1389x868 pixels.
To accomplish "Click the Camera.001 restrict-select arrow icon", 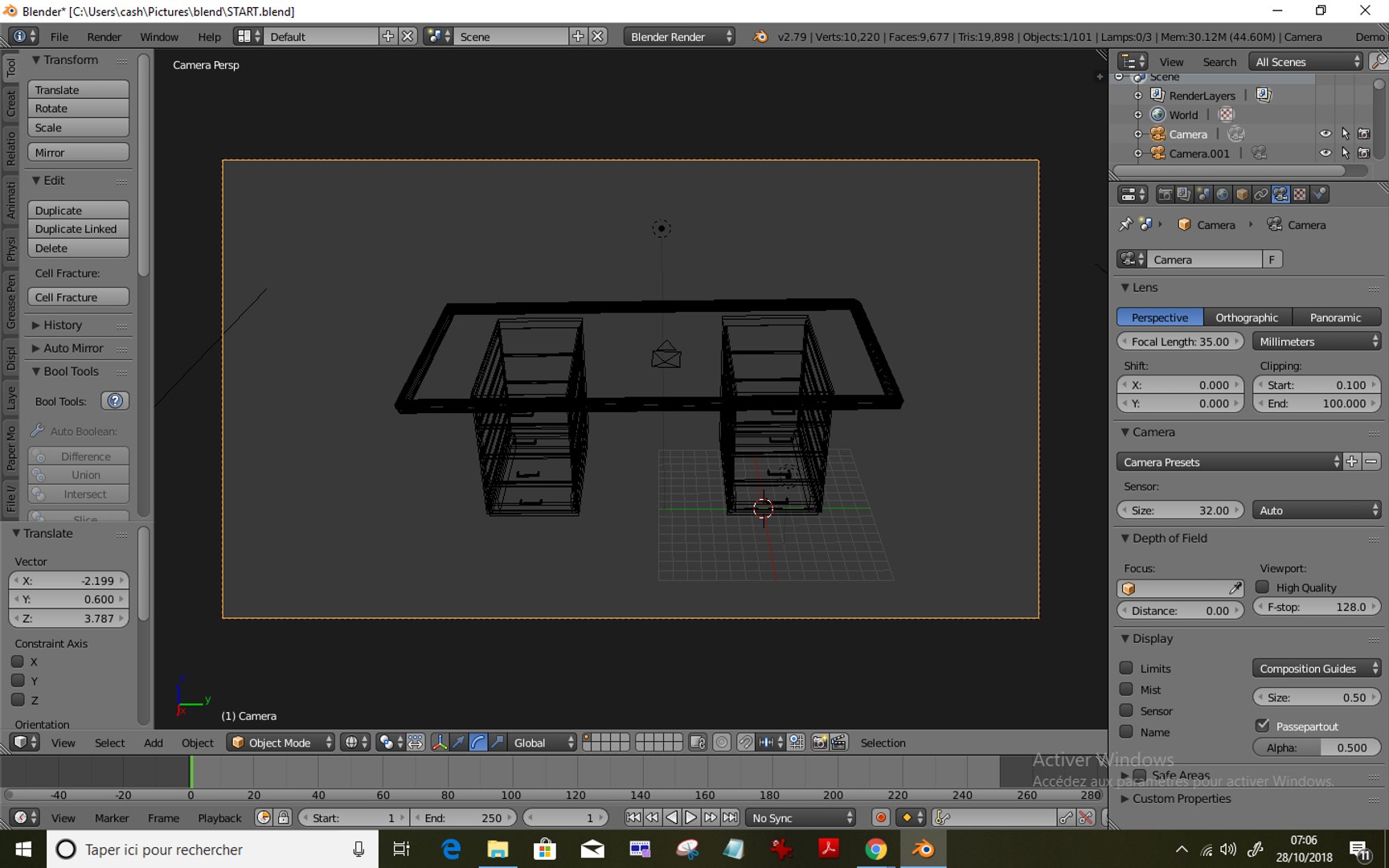I will coord(1345,153).
